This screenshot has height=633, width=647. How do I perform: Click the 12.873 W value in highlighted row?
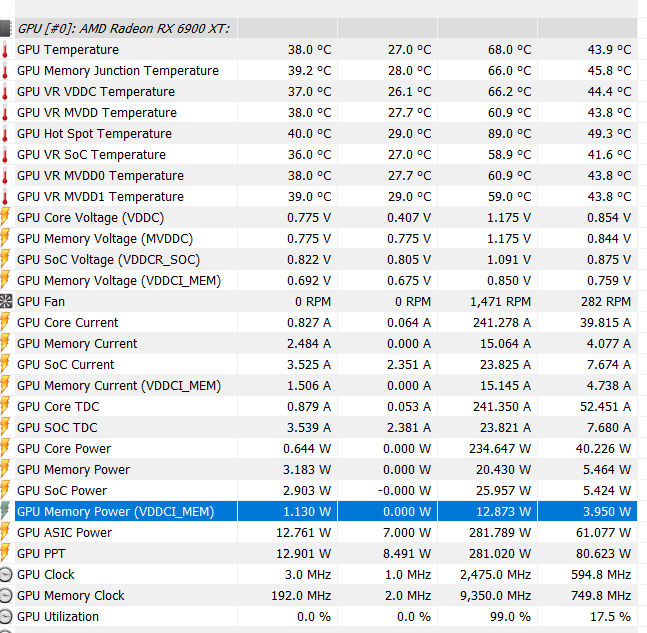click(x=503, y=511)
